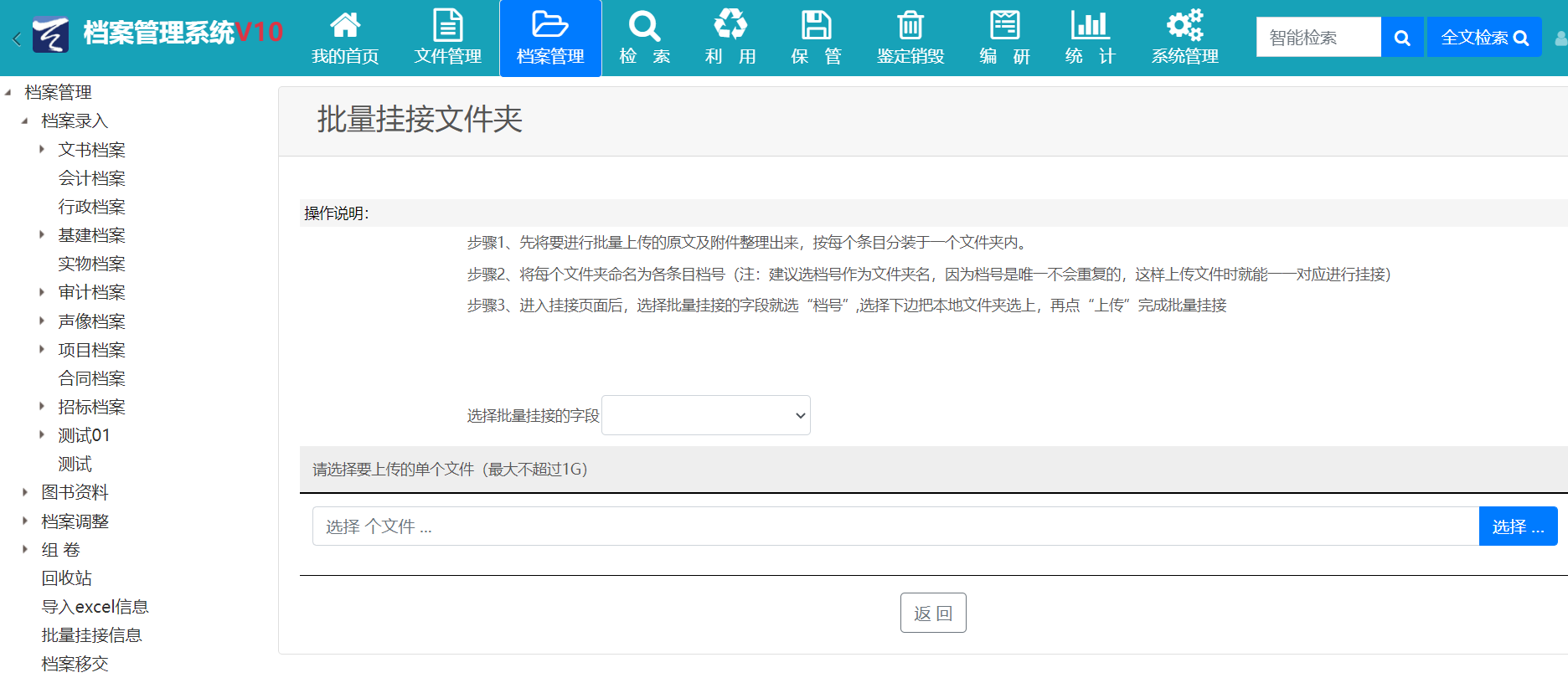Expand the 图书资料 tree node
Image resolution: width=1568 pixels, height=683 pixels.
pyautogui.click(x=25, y=492)
